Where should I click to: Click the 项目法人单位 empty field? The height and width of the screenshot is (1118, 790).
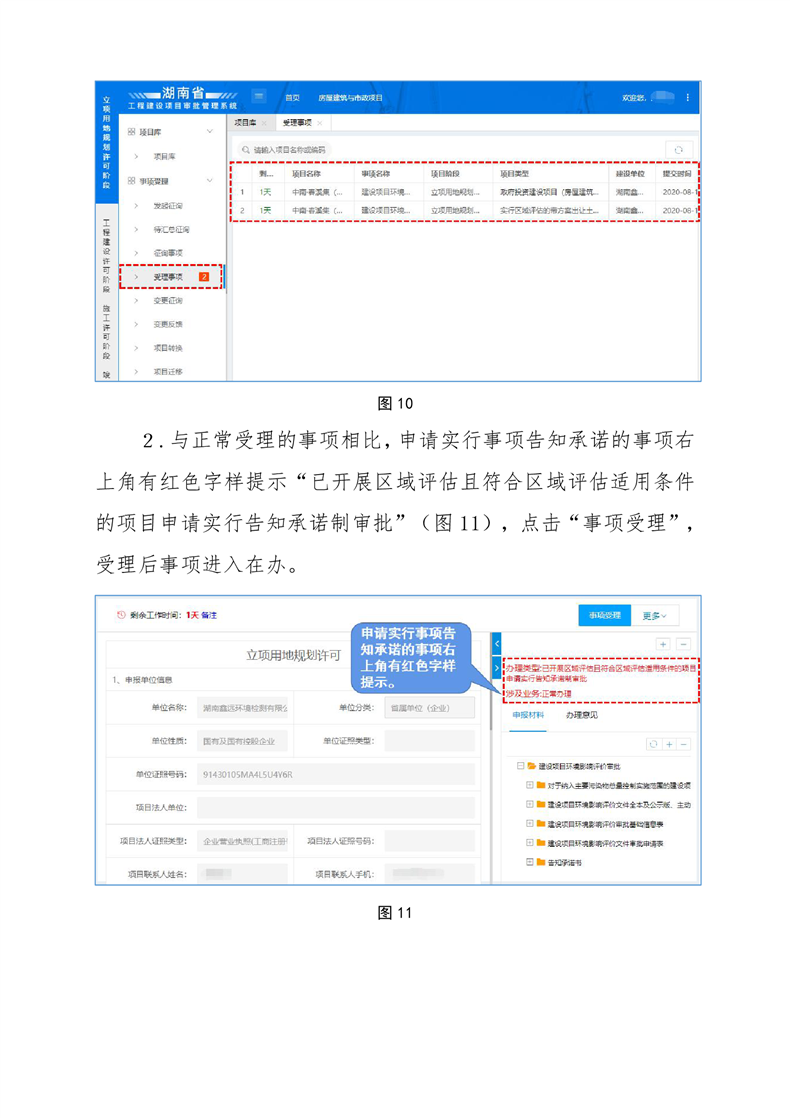pyautogui.click(x=336, y=808)
